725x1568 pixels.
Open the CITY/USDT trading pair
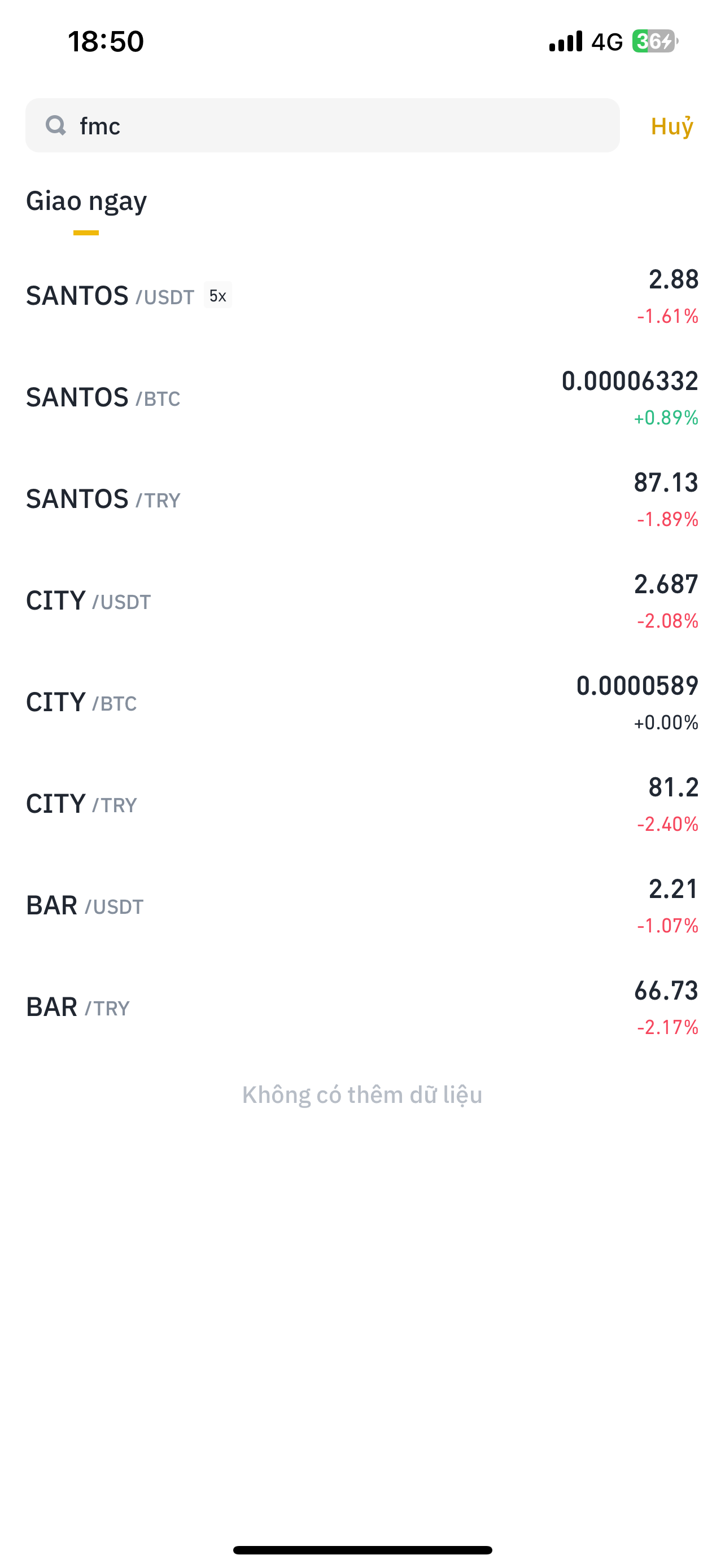pyautogui.click(x=362, y=601)
